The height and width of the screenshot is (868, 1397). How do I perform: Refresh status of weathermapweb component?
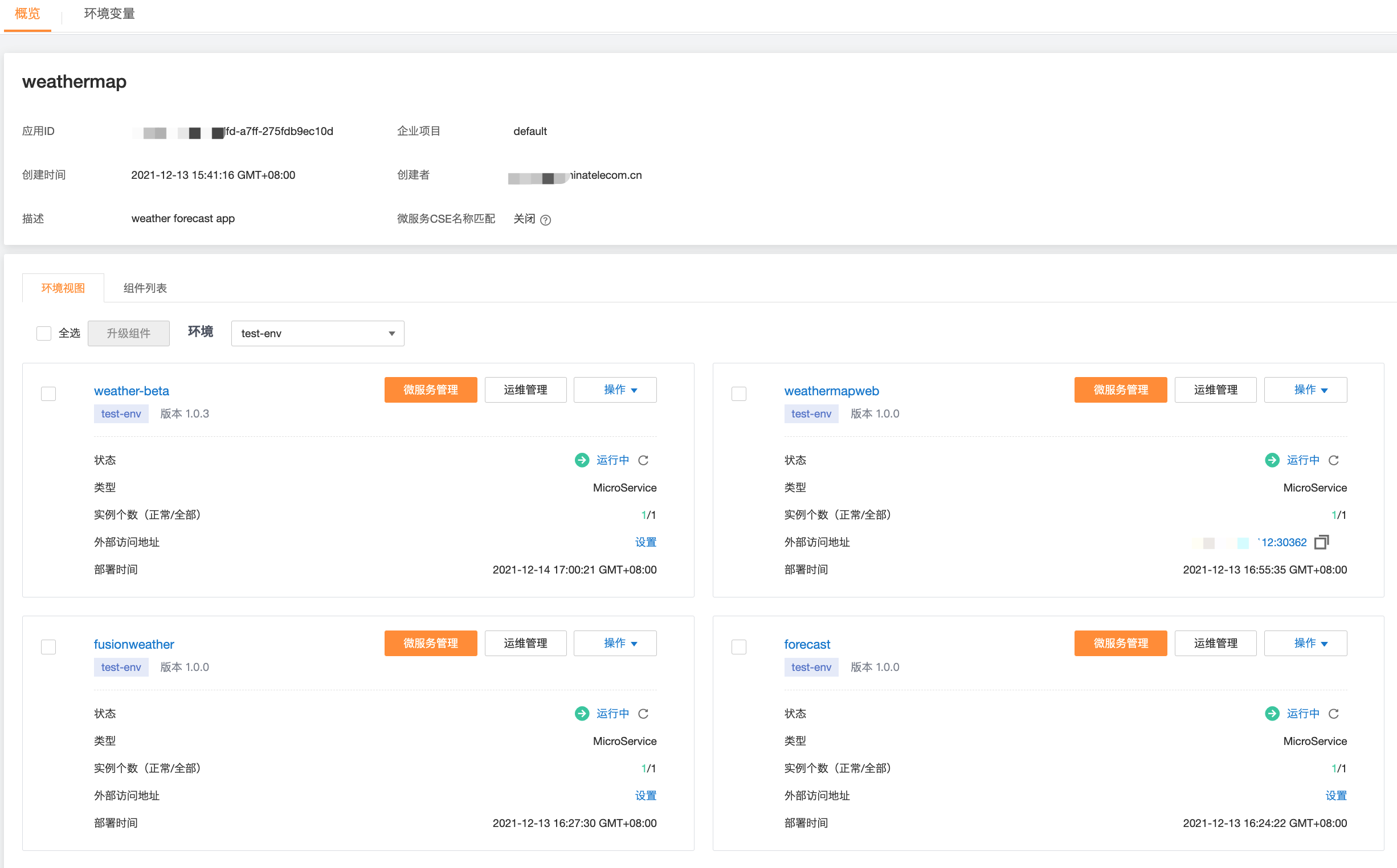pos(1333,460)
